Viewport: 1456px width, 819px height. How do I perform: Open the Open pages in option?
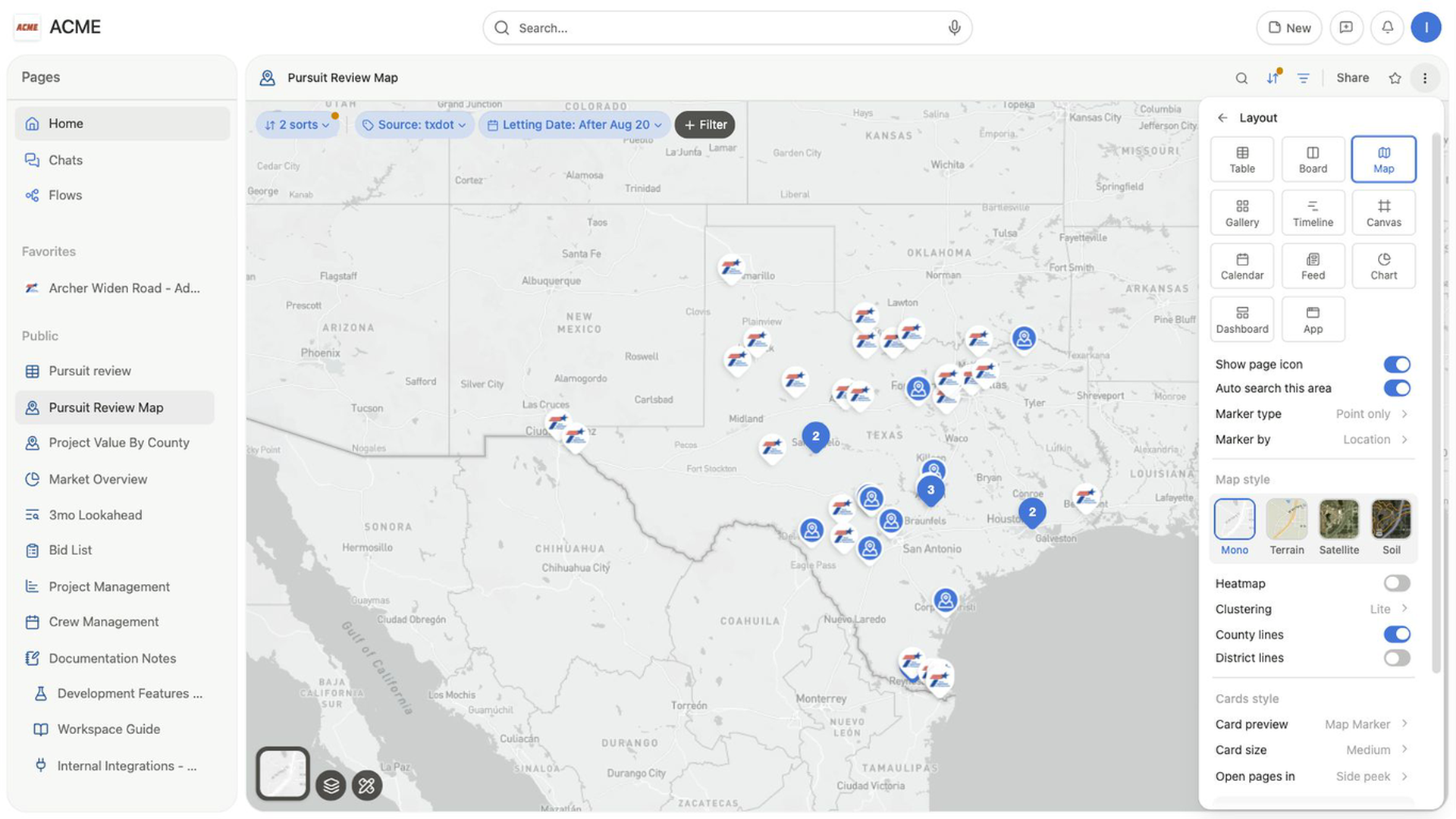1313,777
